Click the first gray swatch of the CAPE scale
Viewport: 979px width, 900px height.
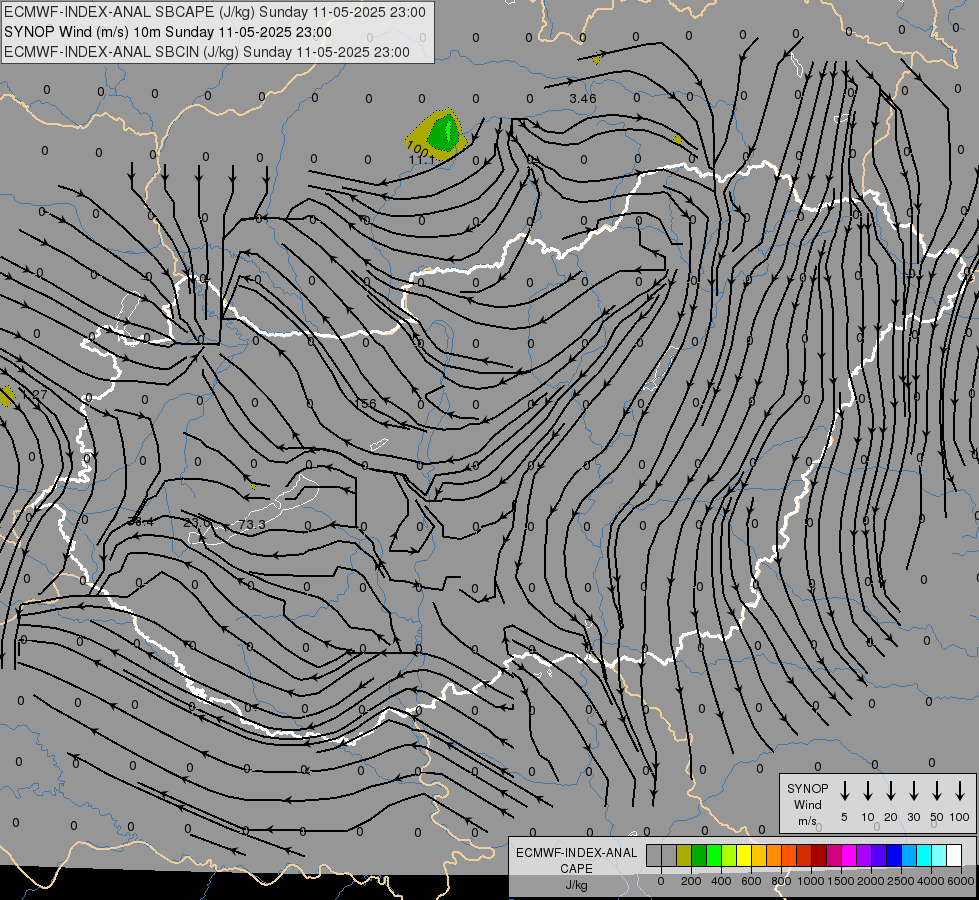coord(654,855)
